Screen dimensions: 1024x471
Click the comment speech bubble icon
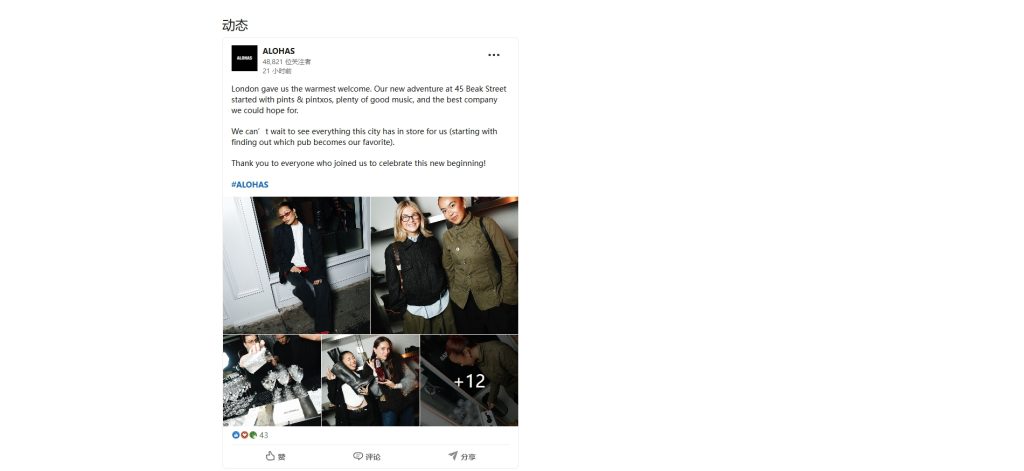pyautogui.click(x=358, y=456)
